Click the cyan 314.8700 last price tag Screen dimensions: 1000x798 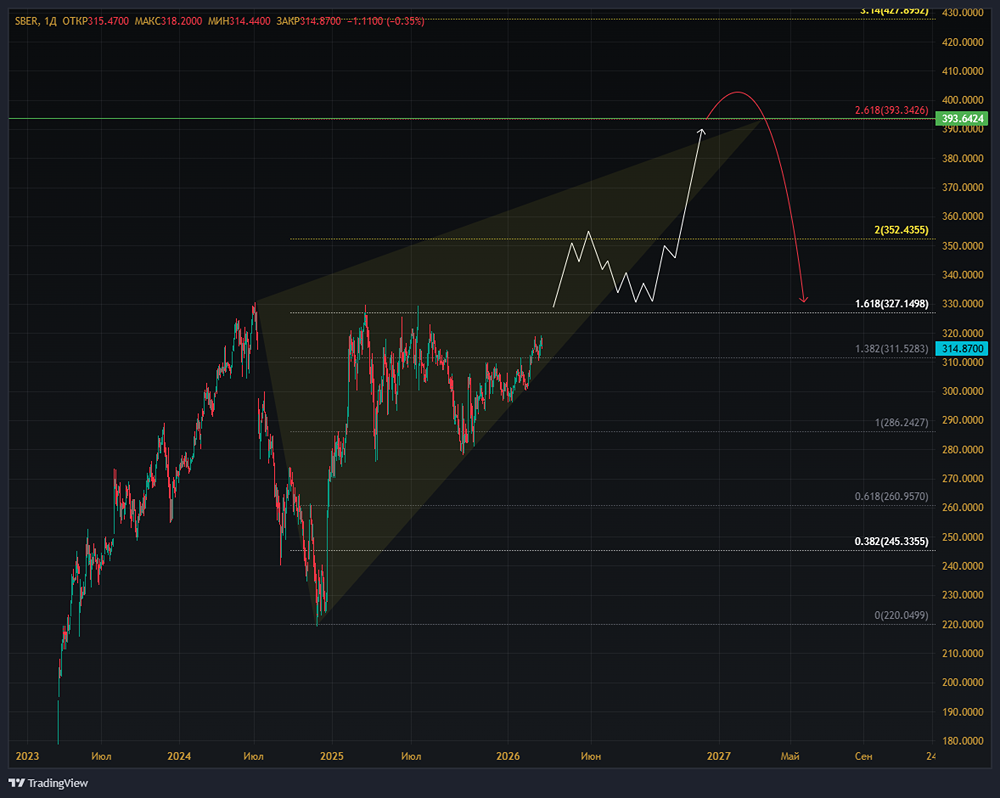[x=961, y=348]
